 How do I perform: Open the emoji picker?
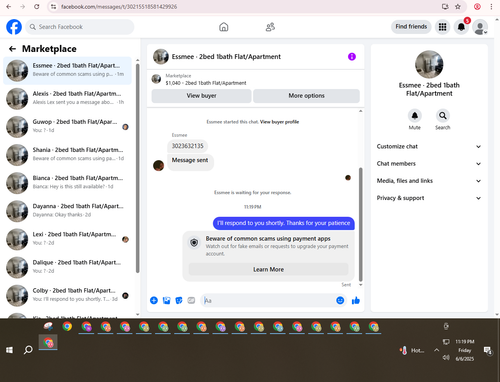340,301
